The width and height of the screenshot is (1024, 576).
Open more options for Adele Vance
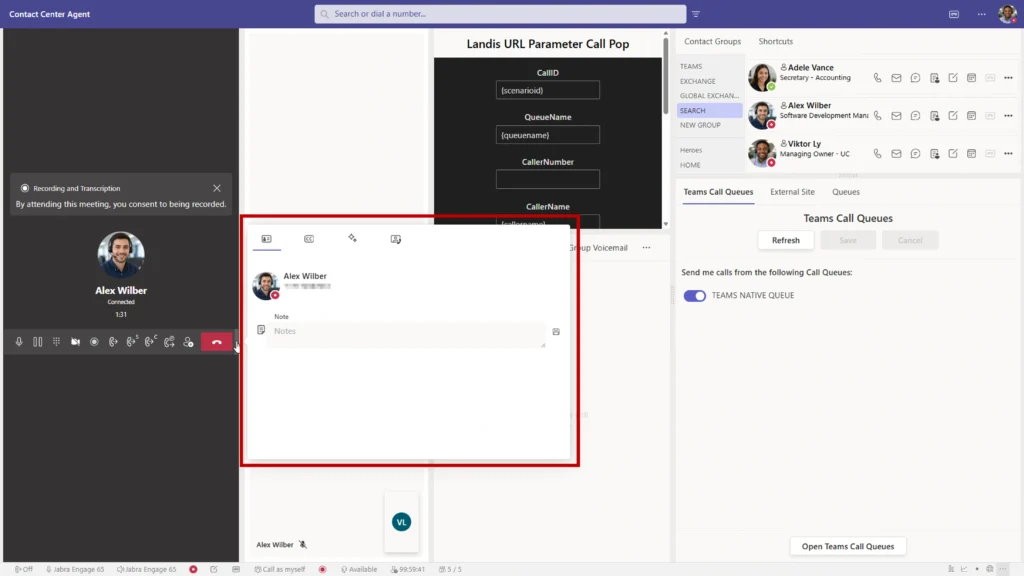click(1008, 78)
